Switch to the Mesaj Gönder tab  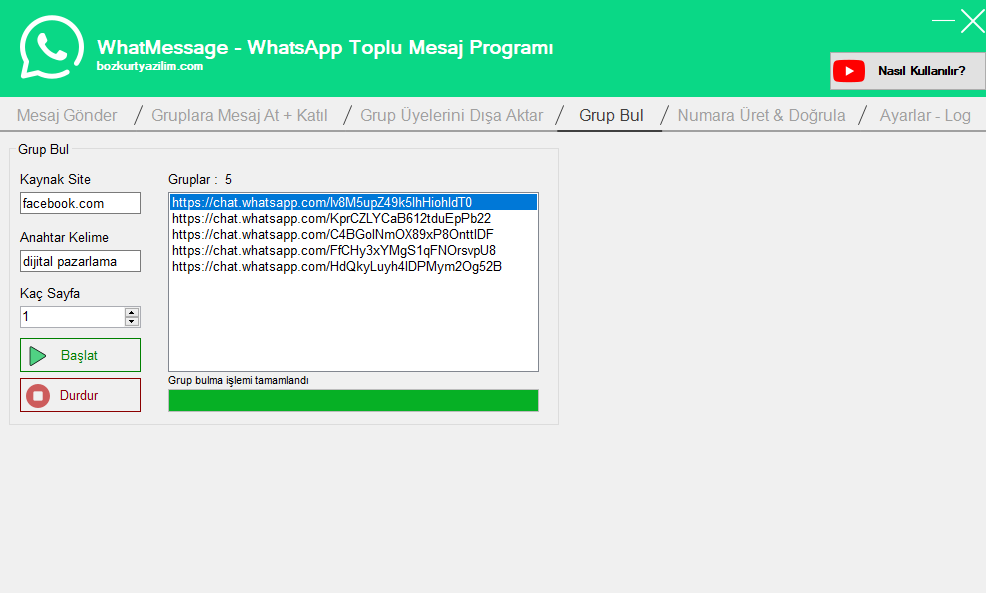[67, 116]
